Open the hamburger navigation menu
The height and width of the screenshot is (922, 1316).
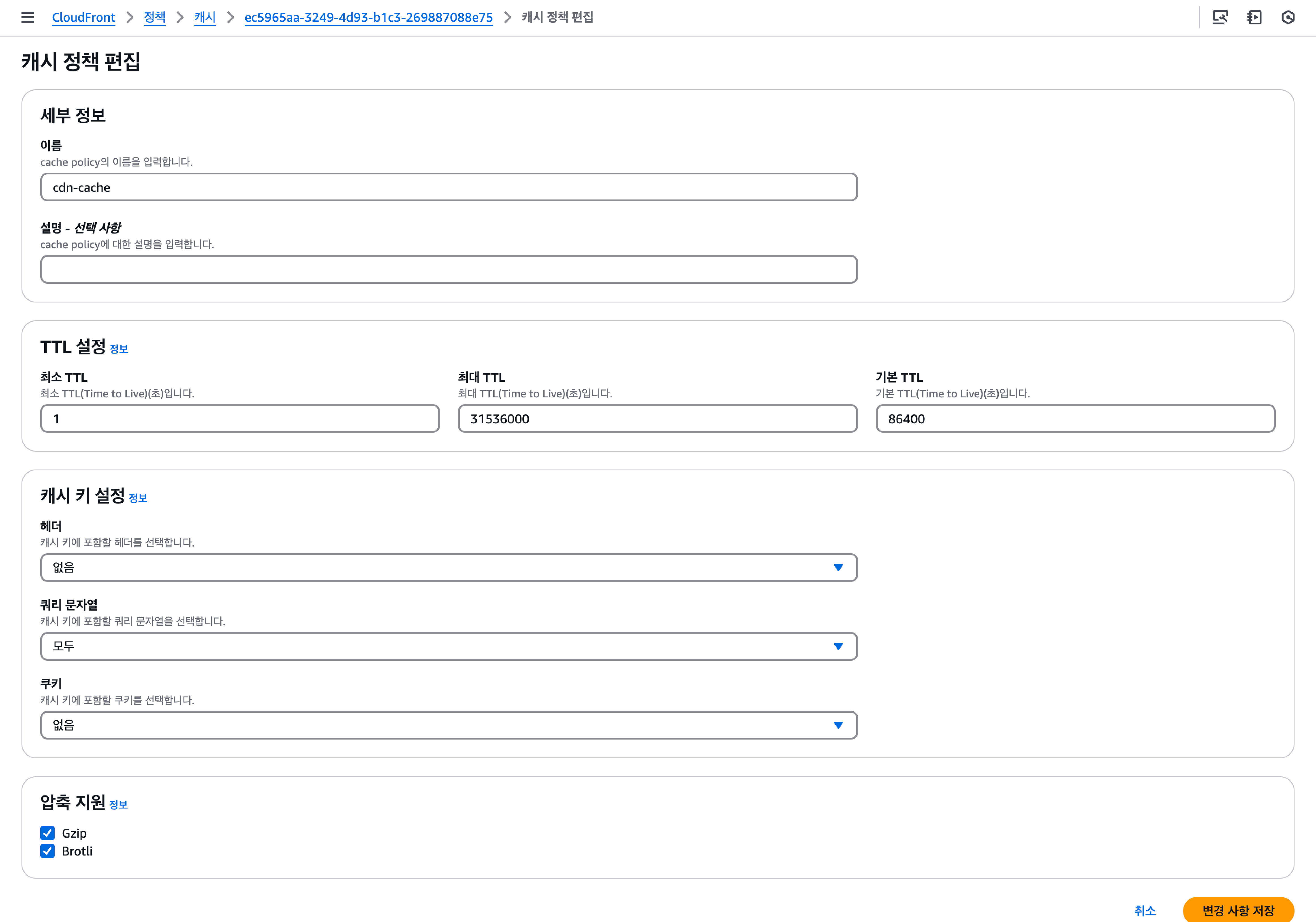[28, 17]
